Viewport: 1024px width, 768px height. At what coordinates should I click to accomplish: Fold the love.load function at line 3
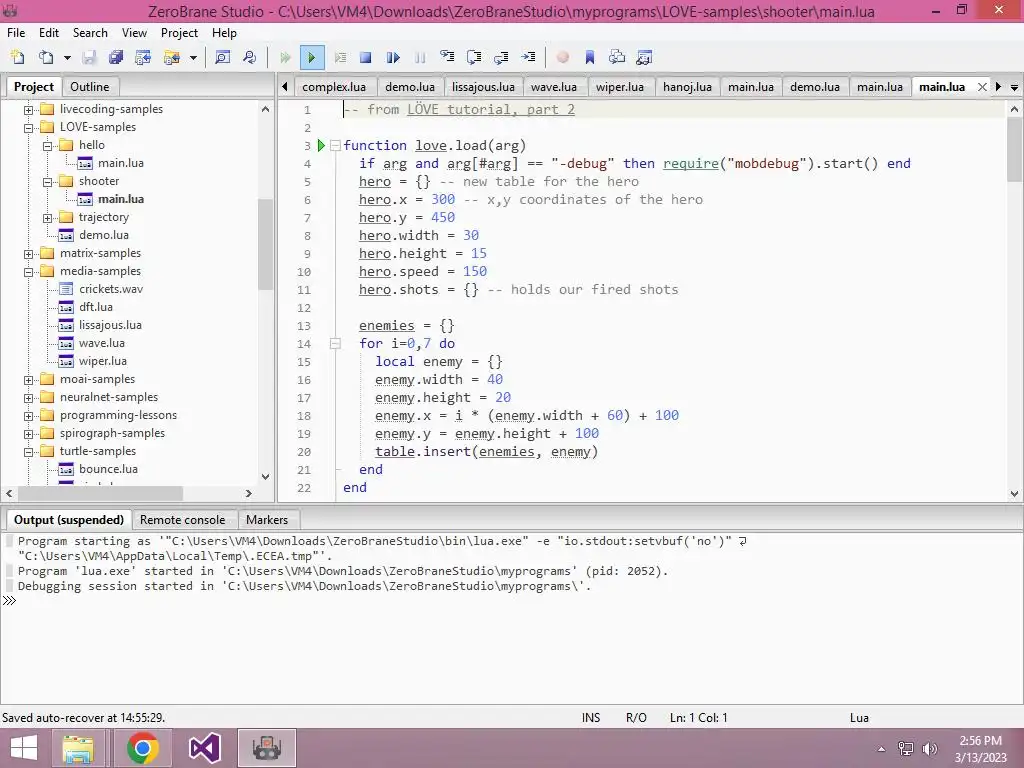coord(335,146)
